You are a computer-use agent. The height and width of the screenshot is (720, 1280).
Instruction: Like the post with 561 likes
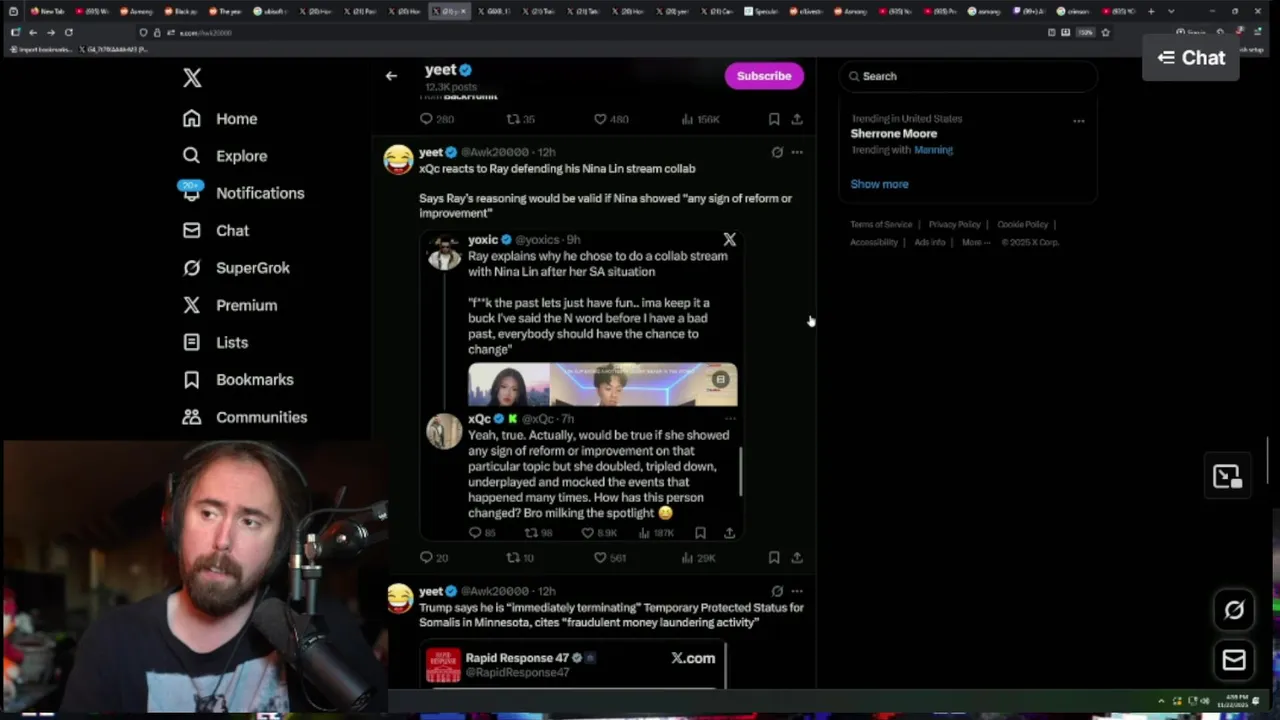click(609, 558)
